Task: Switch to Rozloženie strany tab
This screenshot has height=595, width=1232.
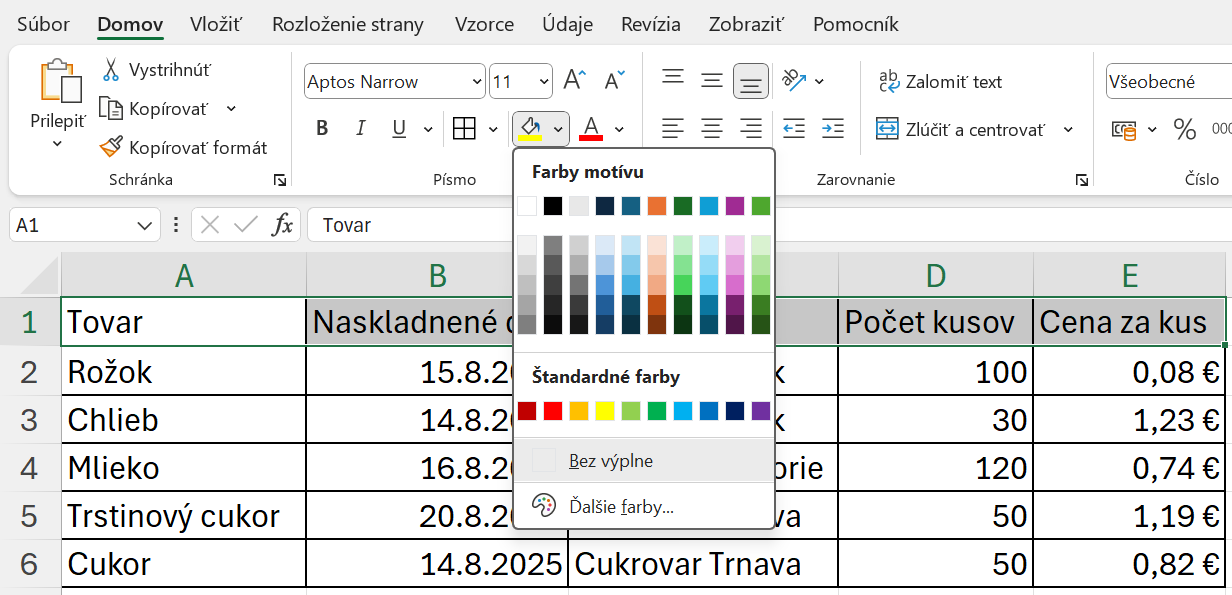Action: (348, 24)
